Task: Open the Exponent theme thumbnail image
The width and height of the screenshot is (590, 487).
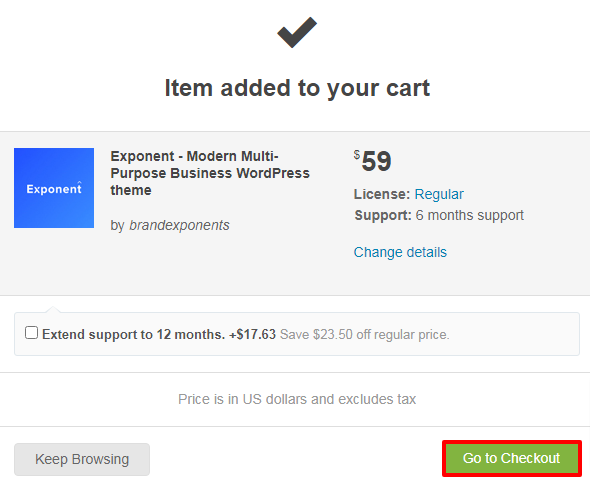Action: pos(54,188)
